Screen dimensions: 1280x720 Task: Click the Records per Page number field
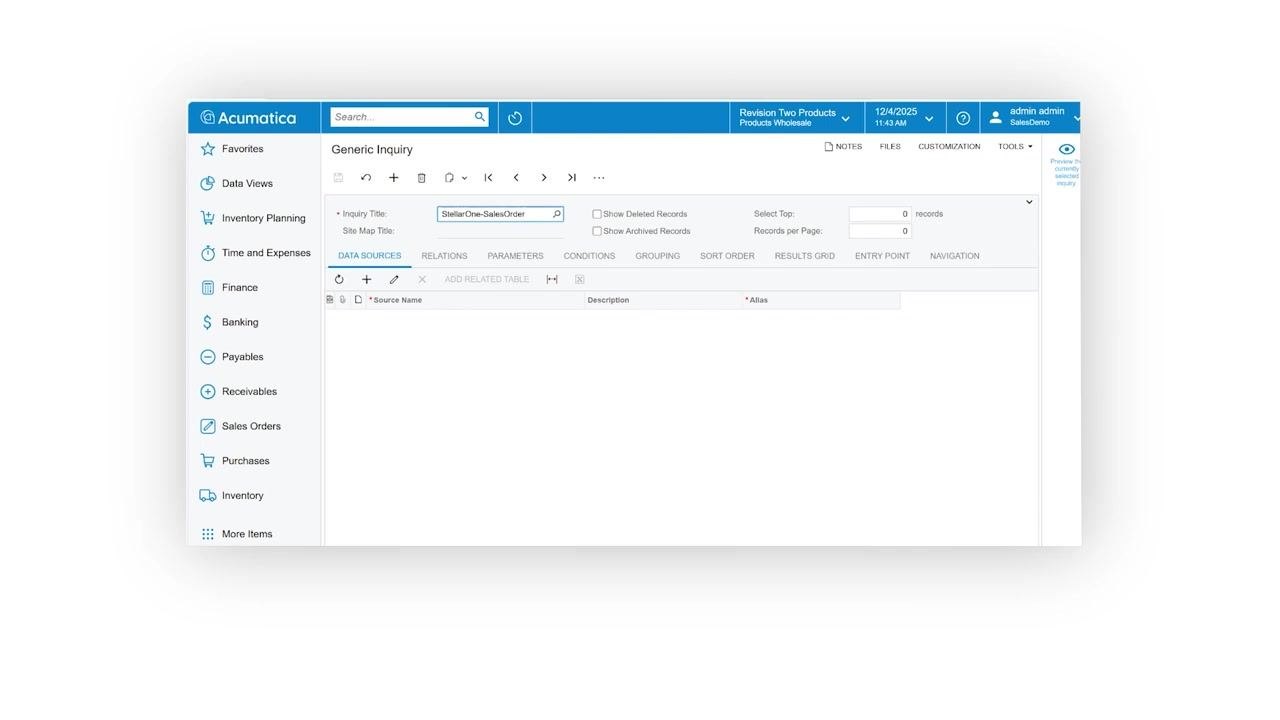[x=880, y=231]
